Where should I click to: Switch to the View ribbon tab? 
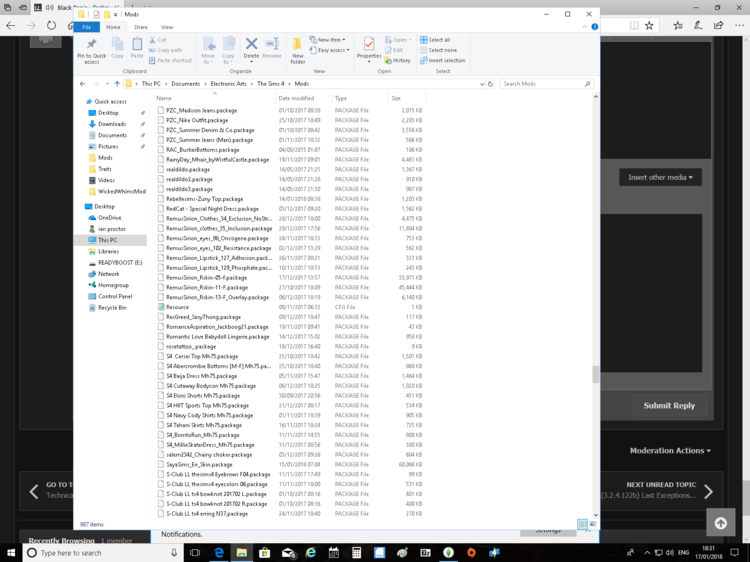coord(167,27)
